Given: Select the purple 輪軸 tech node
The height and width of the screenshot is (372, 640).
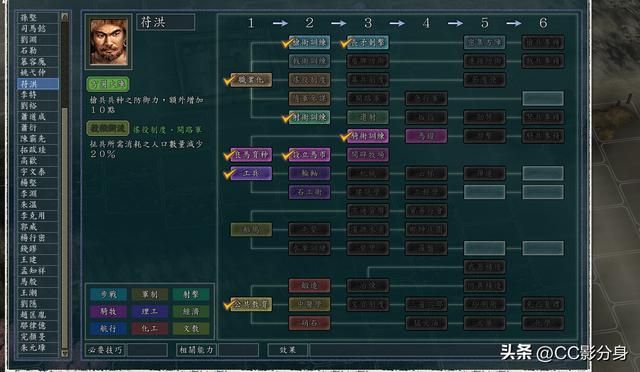Looking at the screenshot, I should tap(309, 174).
